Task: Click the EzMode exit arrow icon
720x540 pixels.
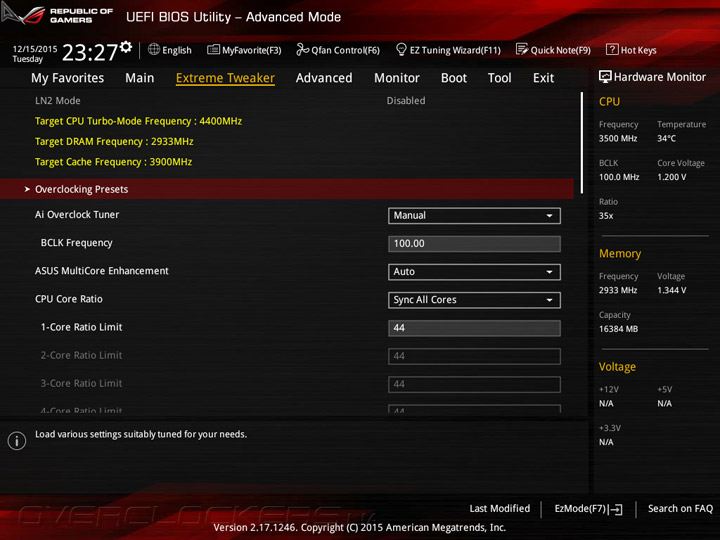Action: pyautogui.click(x=616, y=509)
